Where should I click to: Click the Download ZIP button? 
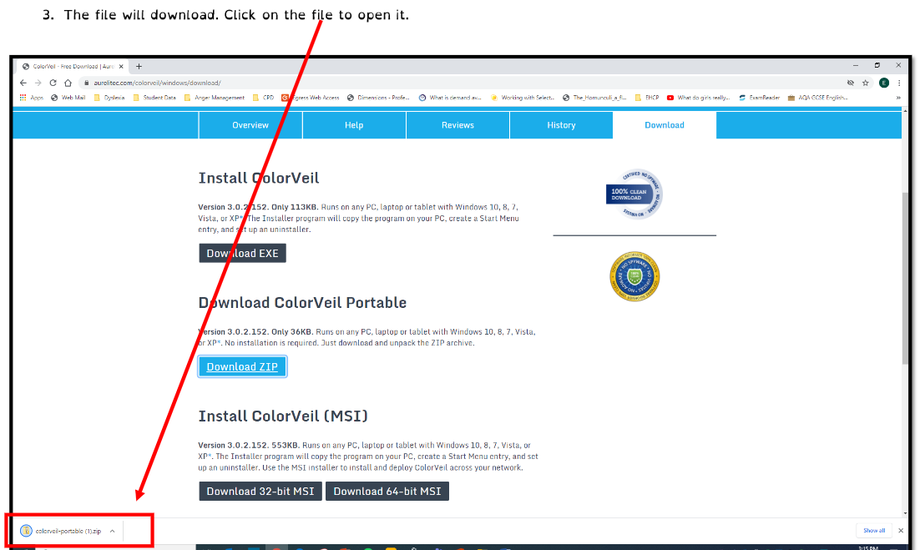pos(242,367)
